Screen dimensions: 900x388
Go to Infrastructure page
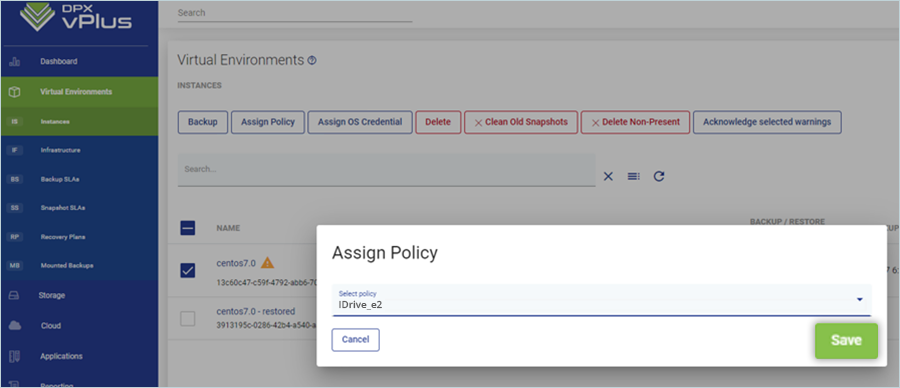pos(79,150)
